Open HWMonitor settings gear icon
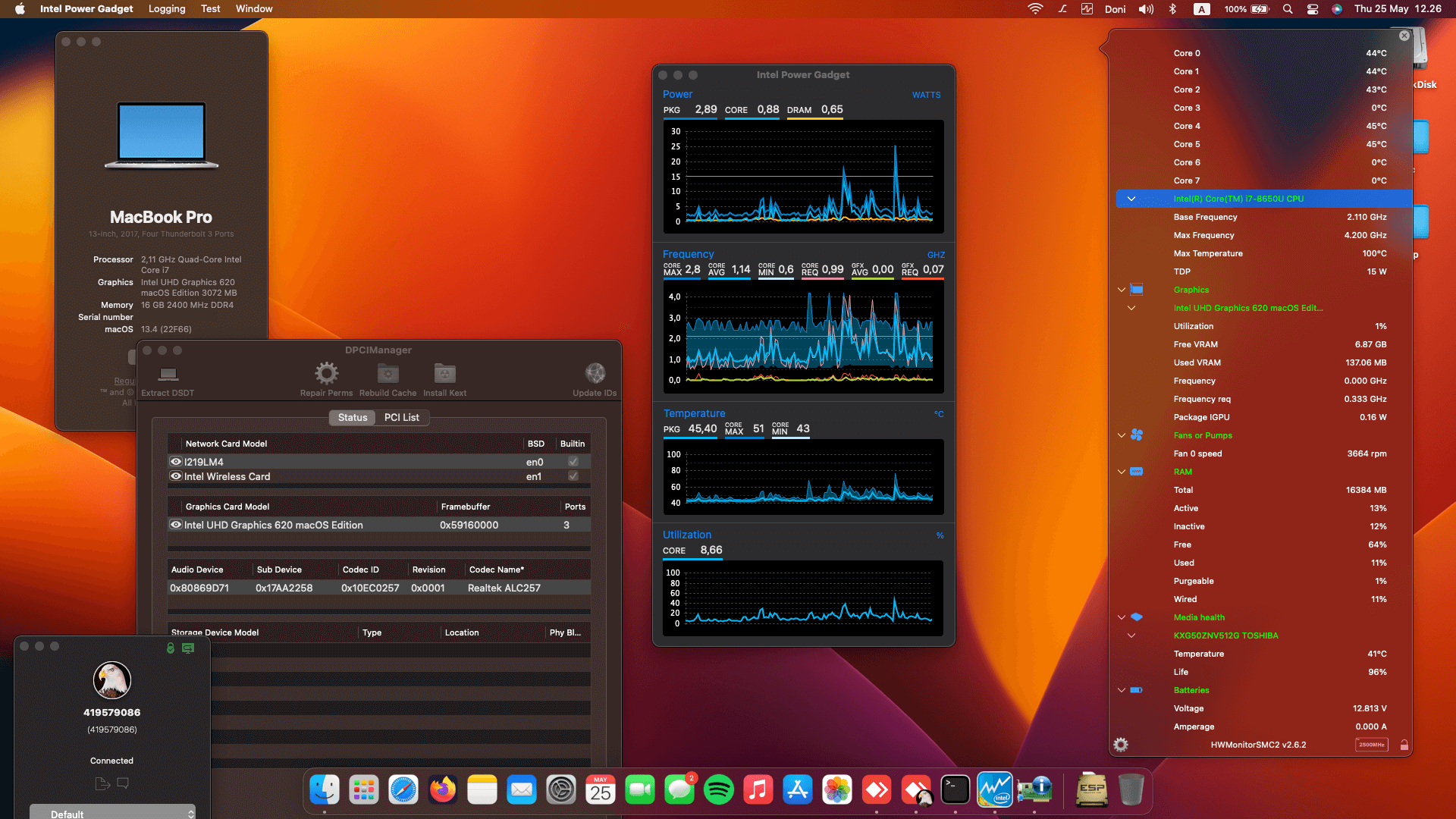The image size is (1456, 819). pyautogui.click(x=1121, y=745)
